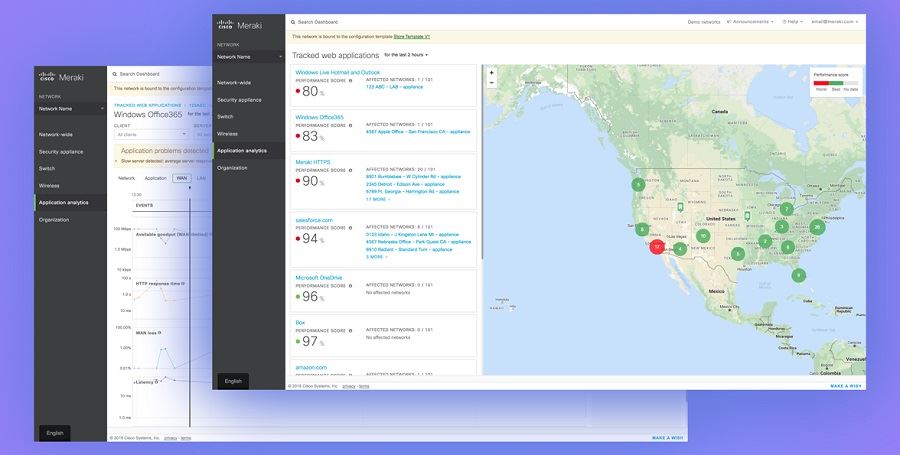Switch to the Network tab in back window

126,178
